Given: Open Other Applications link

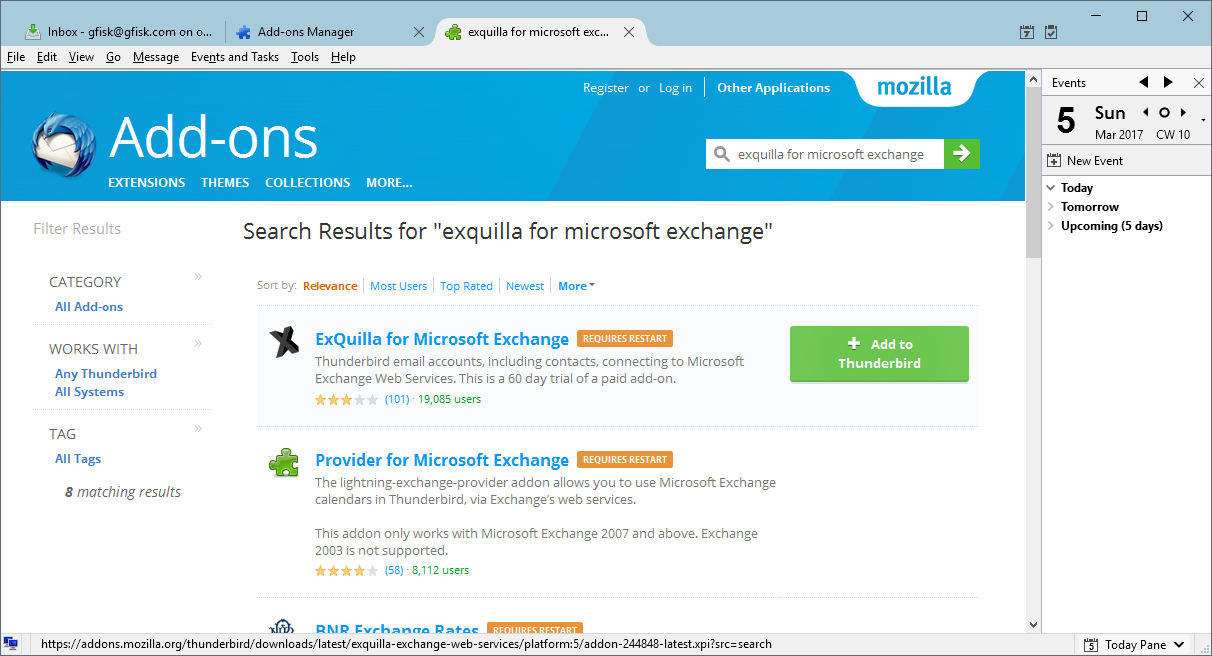Looking at the screenshot, I should point(773,88).
